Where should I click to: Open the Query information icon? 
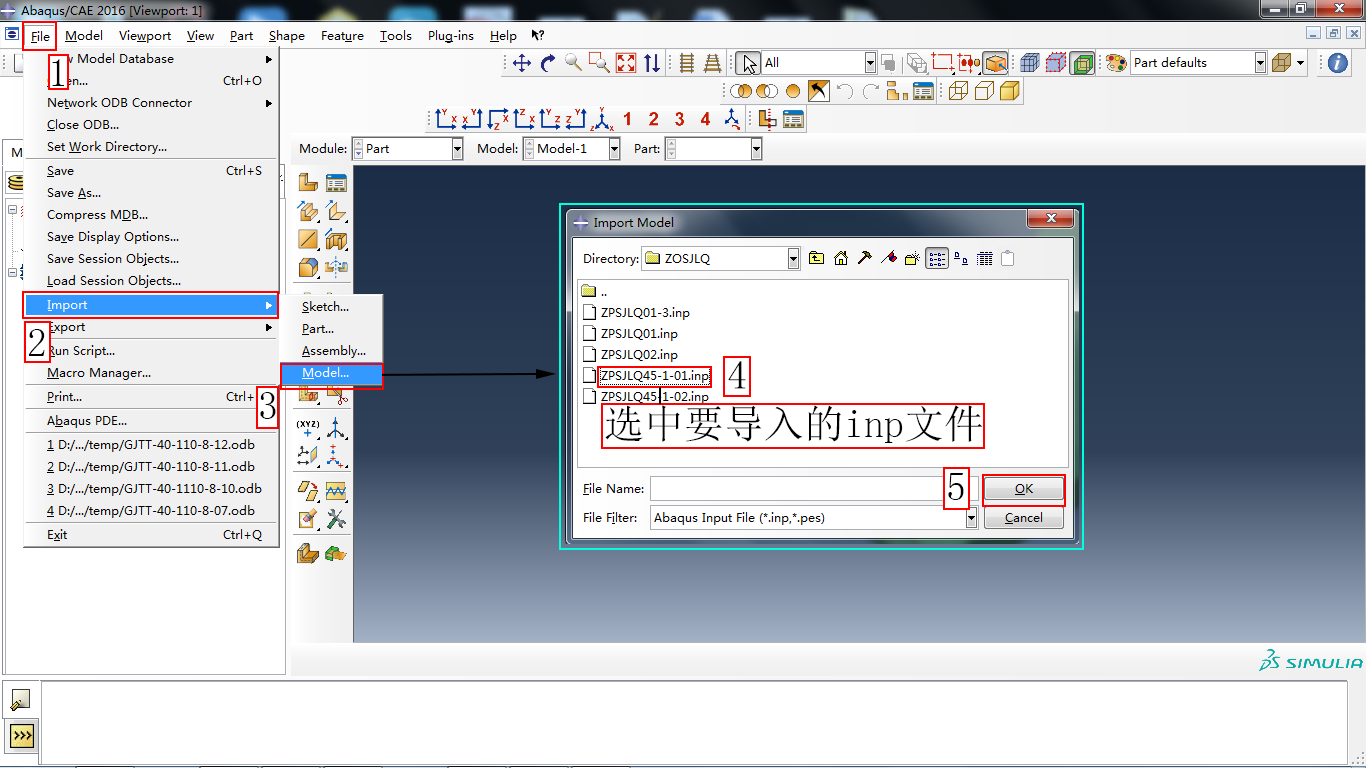tap(1338, 63)
